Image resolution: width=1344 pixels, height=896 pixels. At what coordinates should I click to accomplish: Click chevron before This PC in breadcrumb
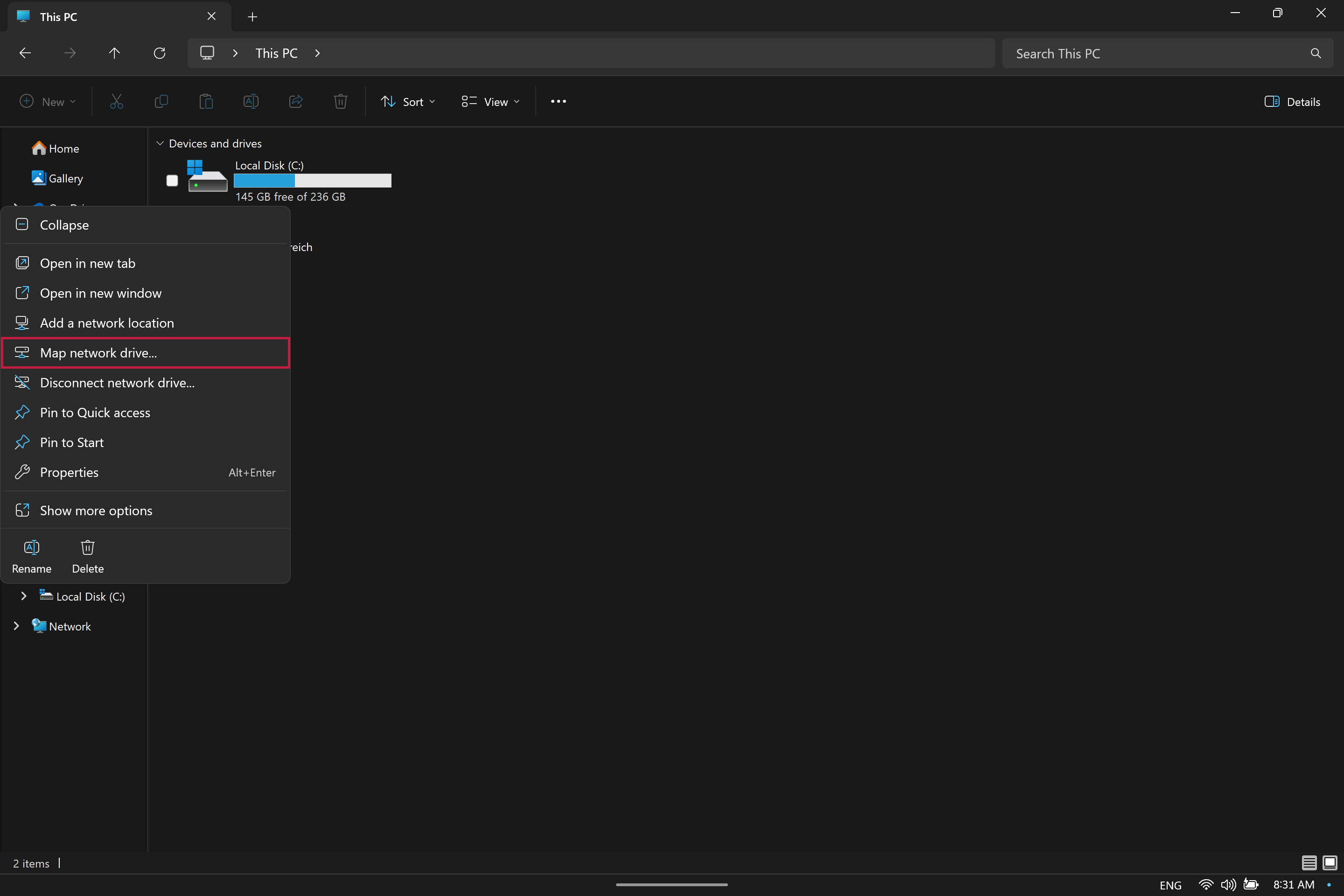(235, 53)
